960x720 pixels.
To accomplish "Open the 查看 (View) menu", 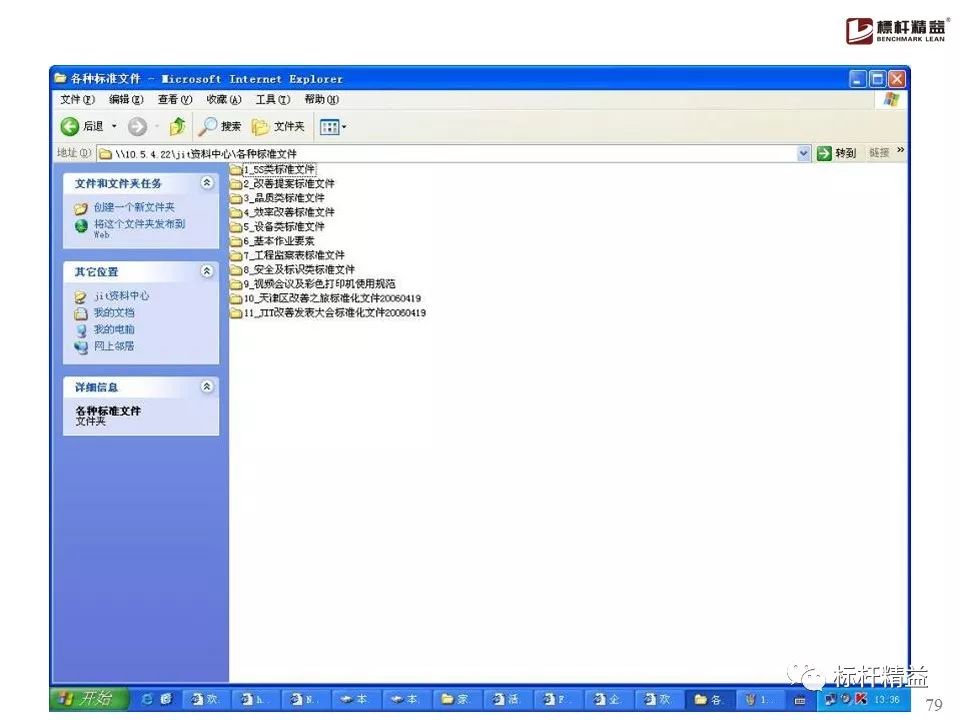I will coord(174,99).
